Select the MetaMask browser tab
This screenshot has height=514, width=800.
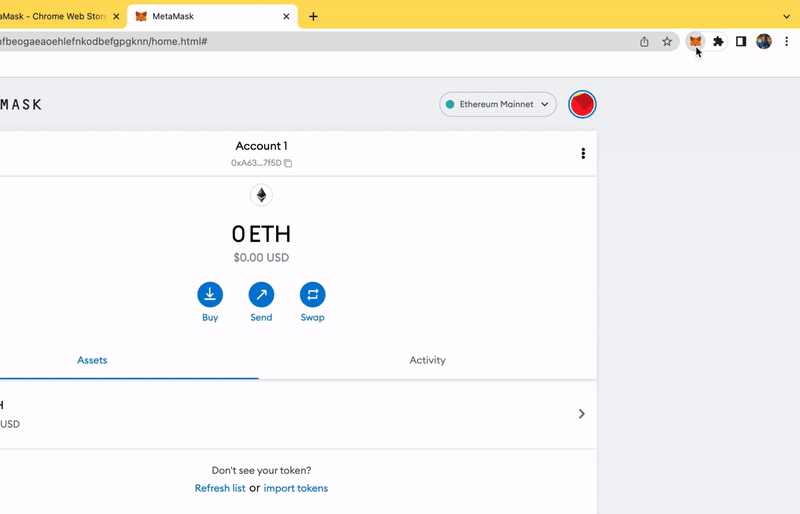(212, 16)
